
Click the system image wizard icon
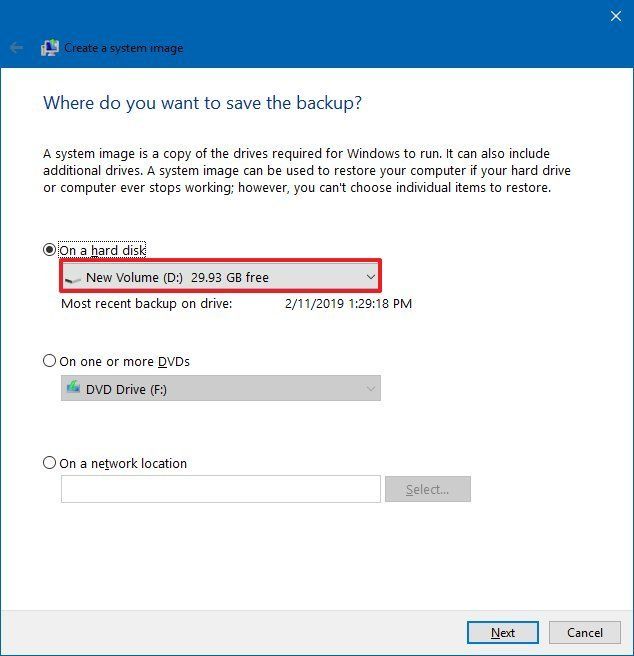pyautogui.click(x=49, y=47)
